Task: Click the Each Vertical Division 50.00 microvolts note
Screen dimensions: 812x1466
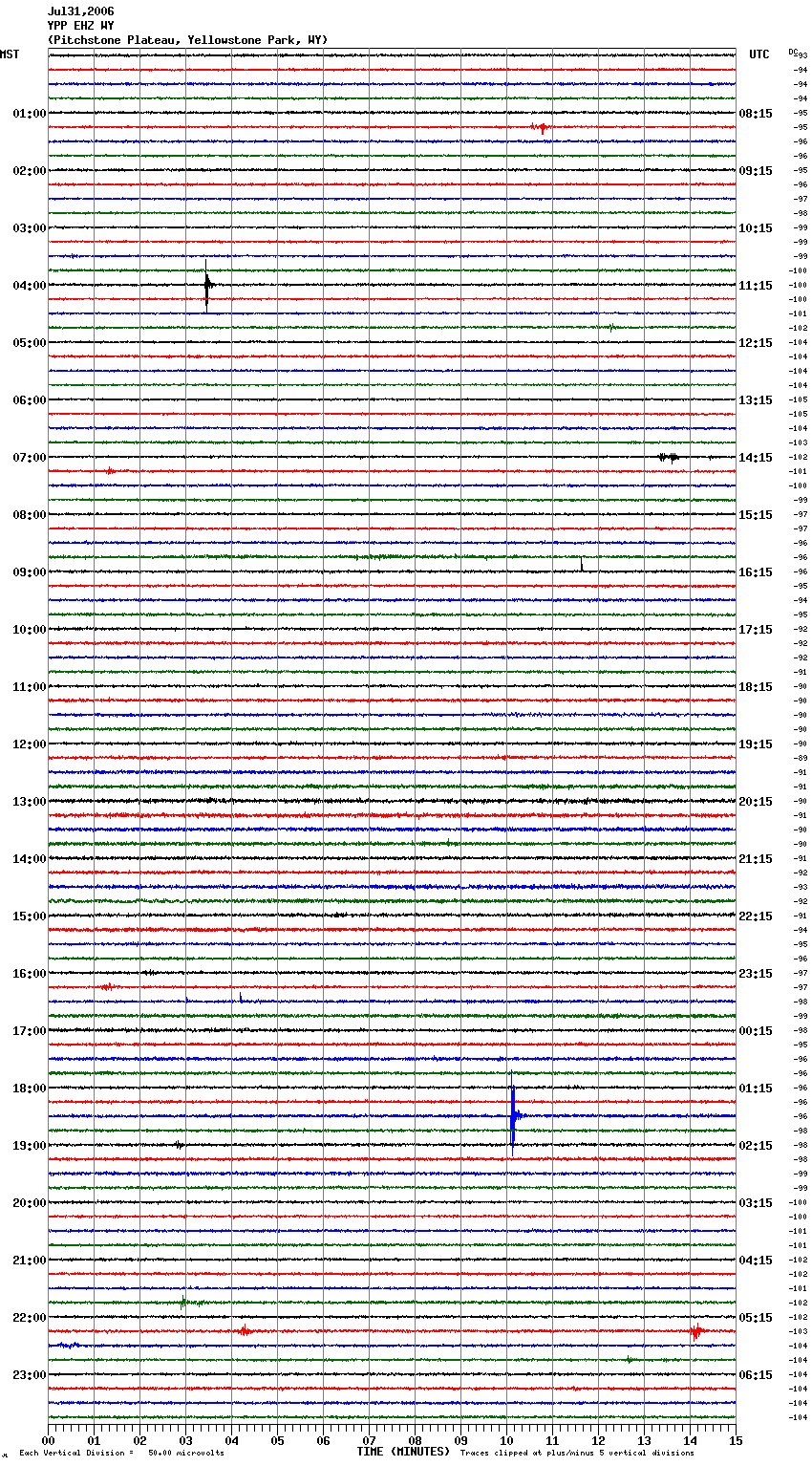Action: 122,1454
